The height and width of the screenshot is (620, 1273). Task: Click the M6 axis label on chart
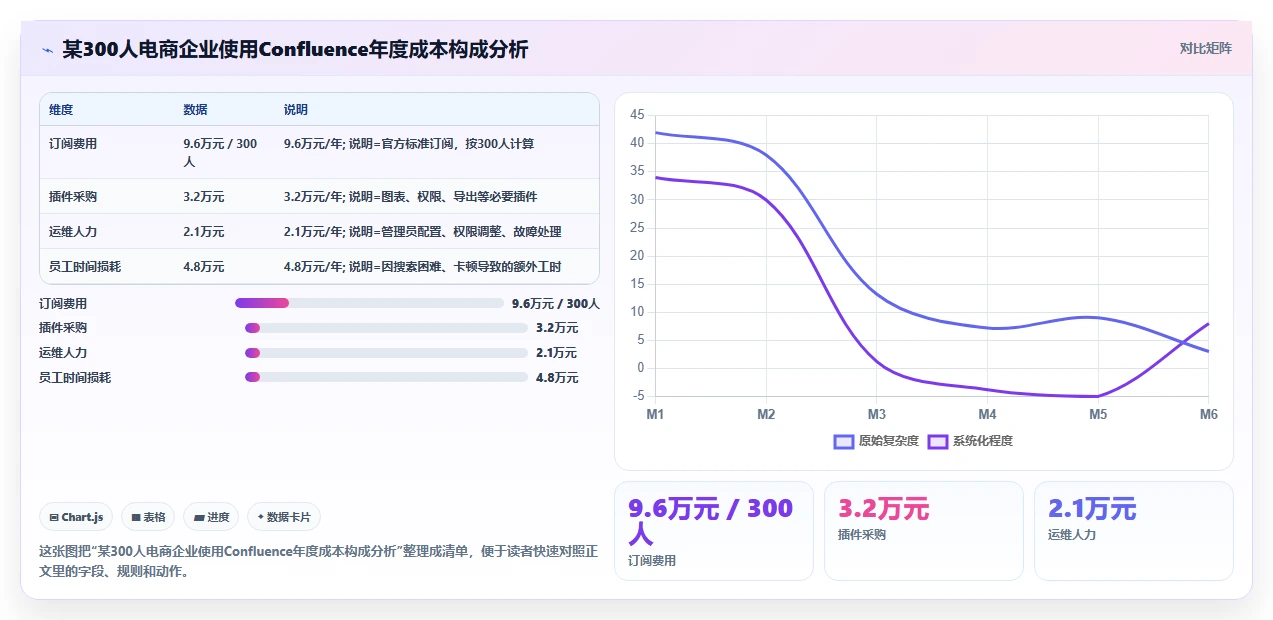(x=1208, y=414)
